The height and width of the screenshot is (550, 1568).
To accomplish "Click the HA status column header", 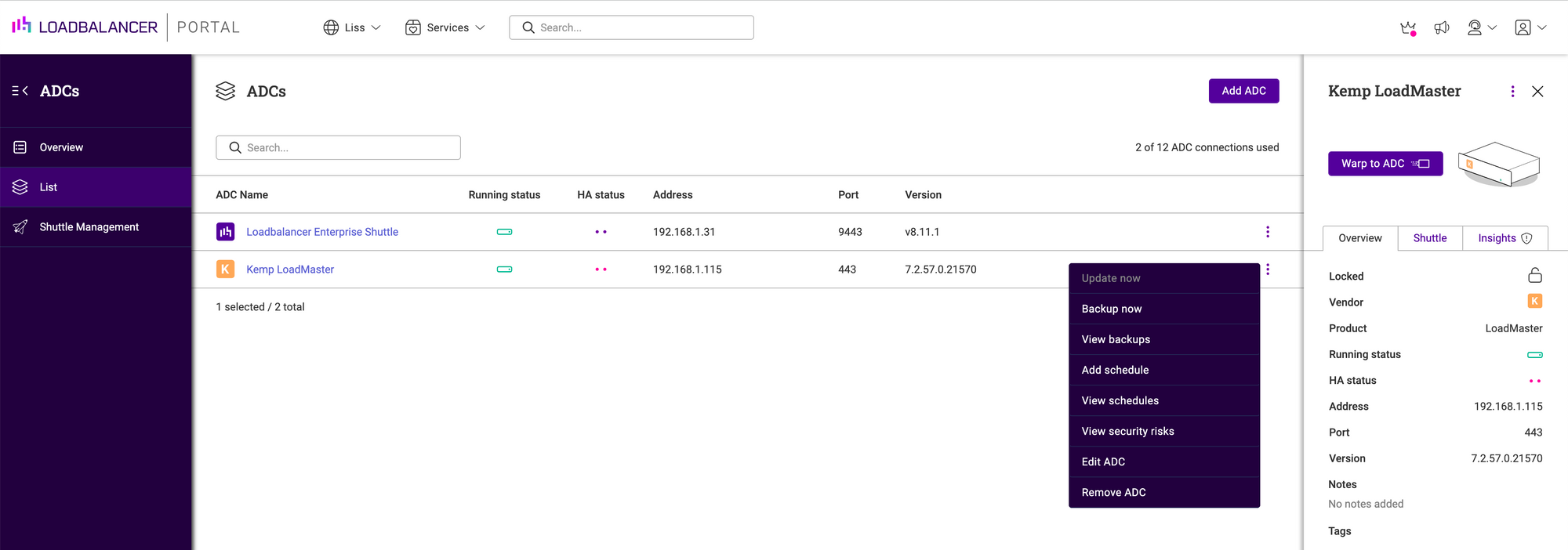I will 601,195.
